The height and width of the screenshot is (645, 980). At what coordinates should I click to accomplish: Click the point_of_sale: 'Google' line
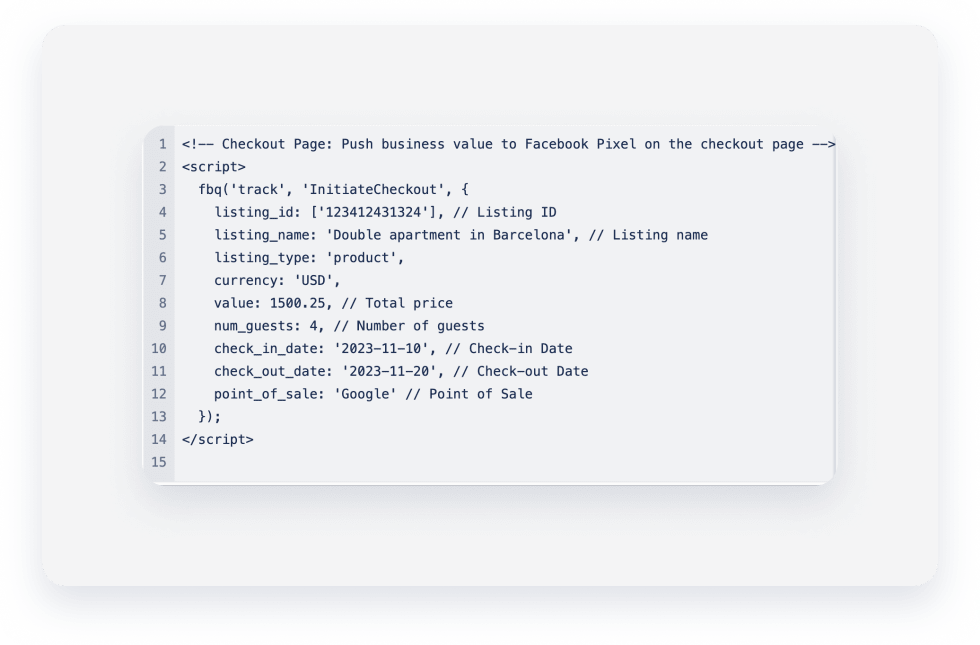[x=373, y=394]
